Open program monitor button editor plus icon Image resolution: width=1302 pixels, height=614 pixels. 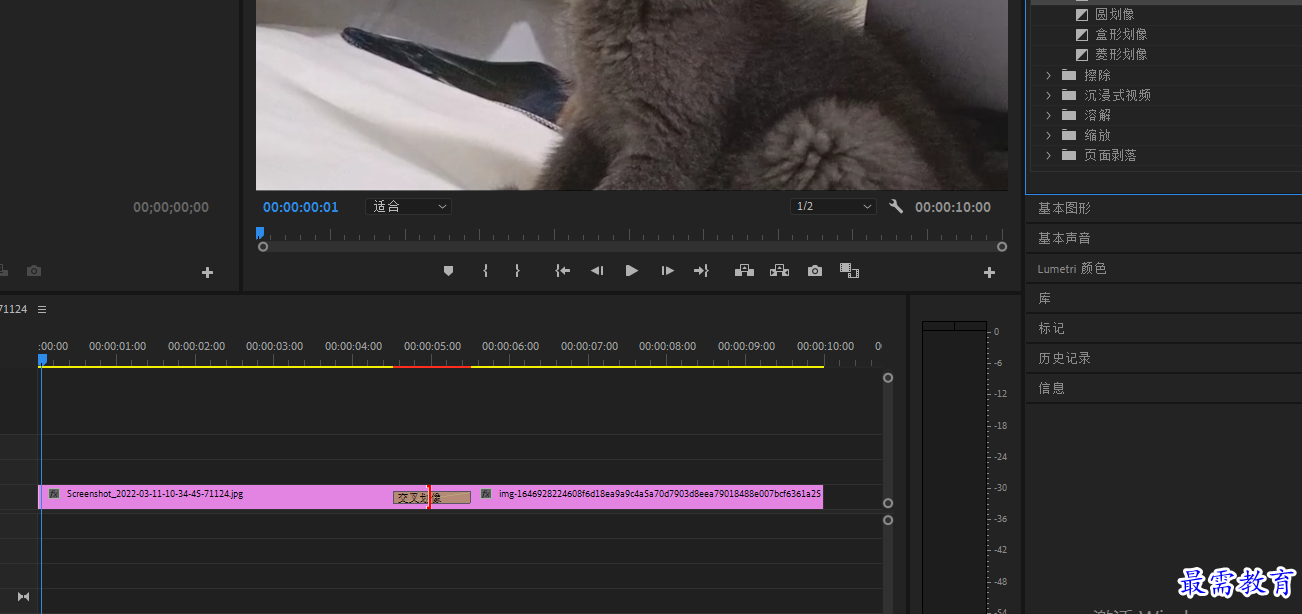989,272
